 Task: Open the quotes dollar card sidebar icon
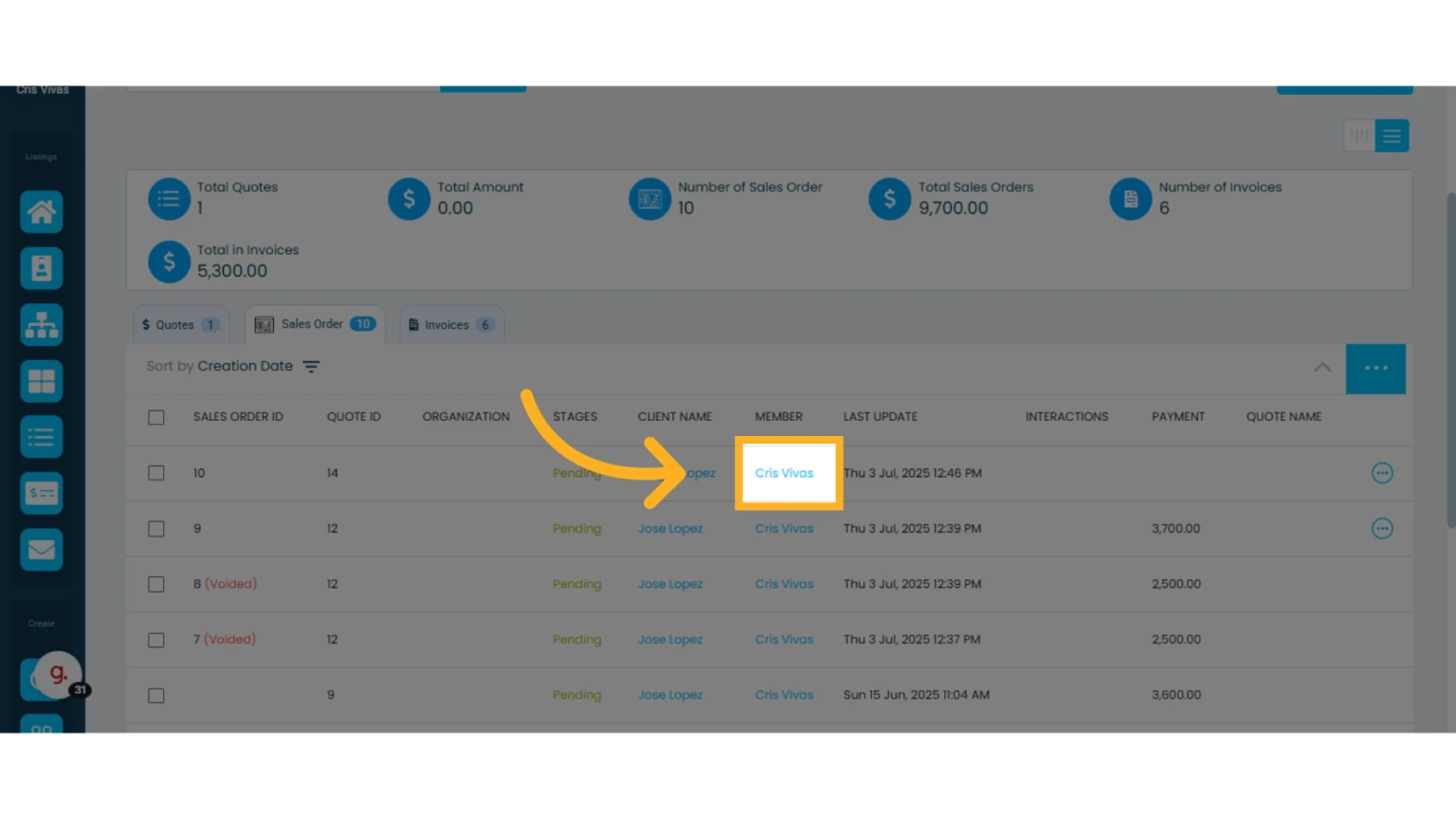click(42, 493)
